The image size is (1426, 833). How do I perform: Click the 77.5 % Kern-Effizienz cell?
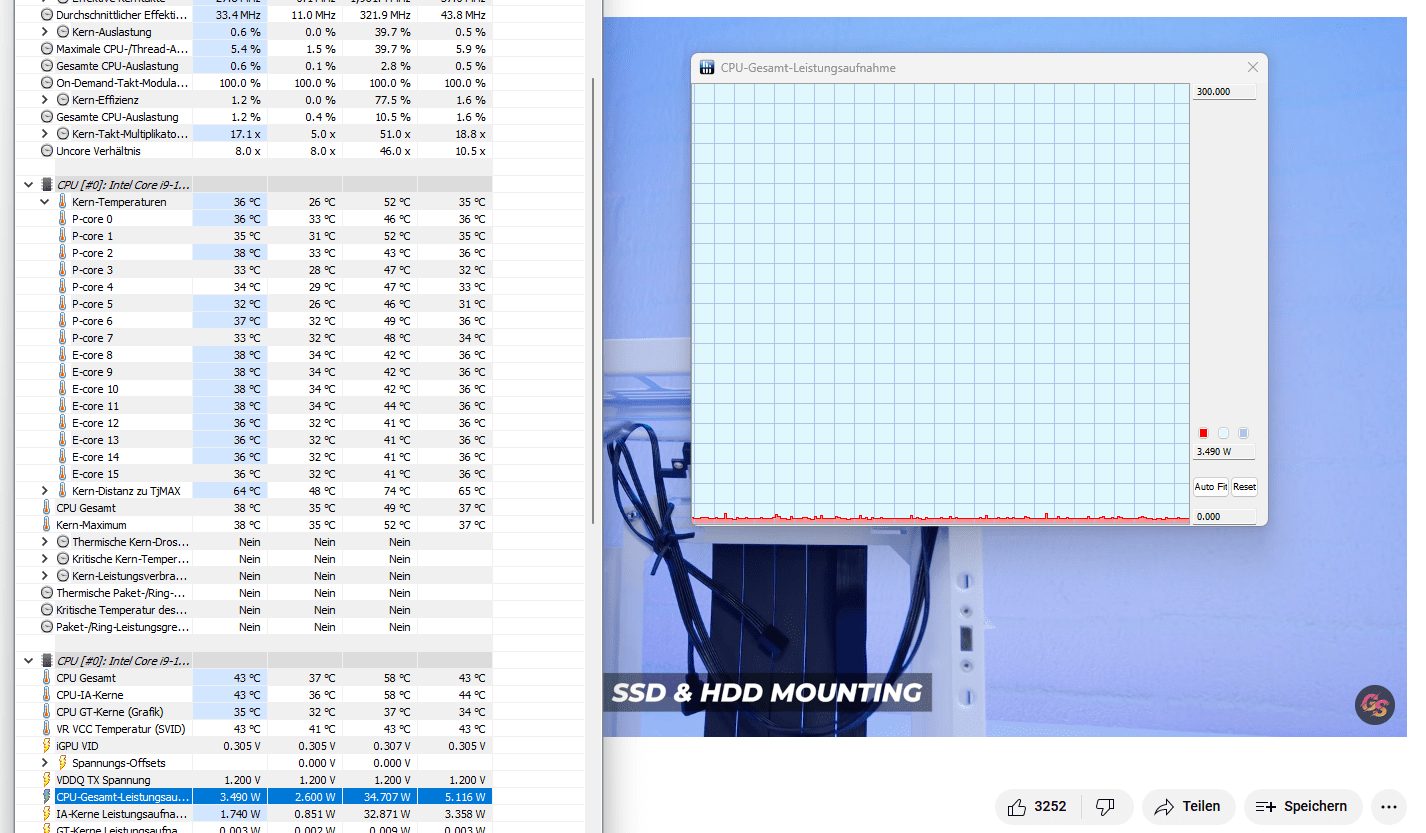tap(379, 100)
